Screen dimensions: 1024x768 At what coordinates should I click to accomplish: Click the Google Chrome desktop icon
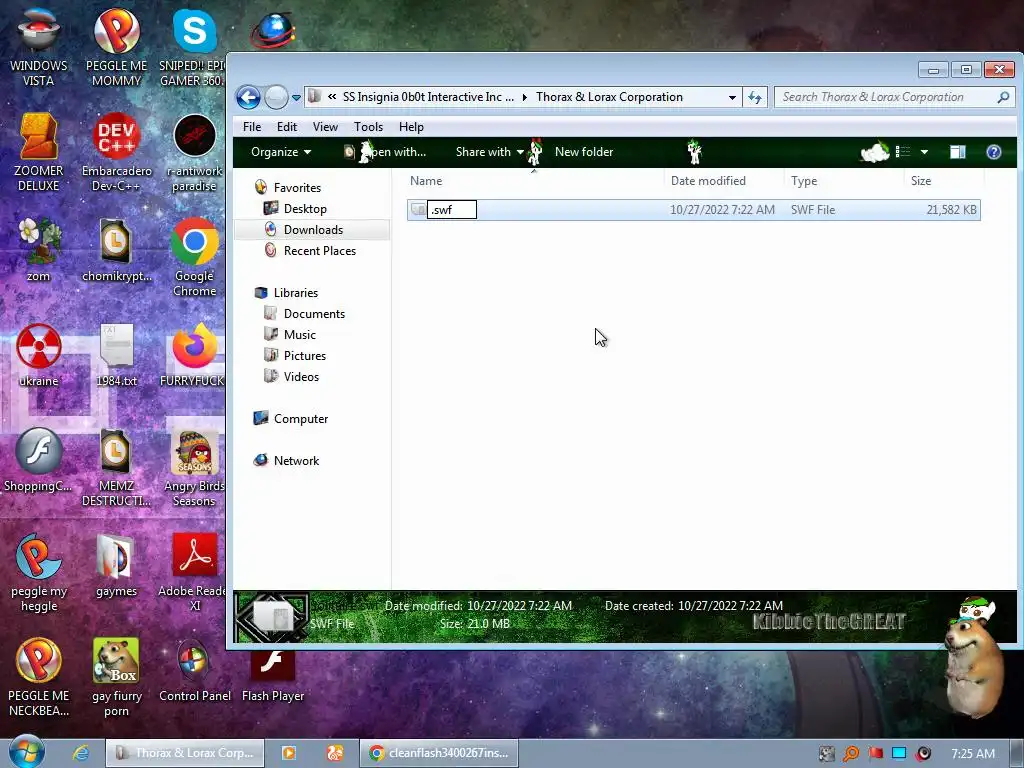195,256
